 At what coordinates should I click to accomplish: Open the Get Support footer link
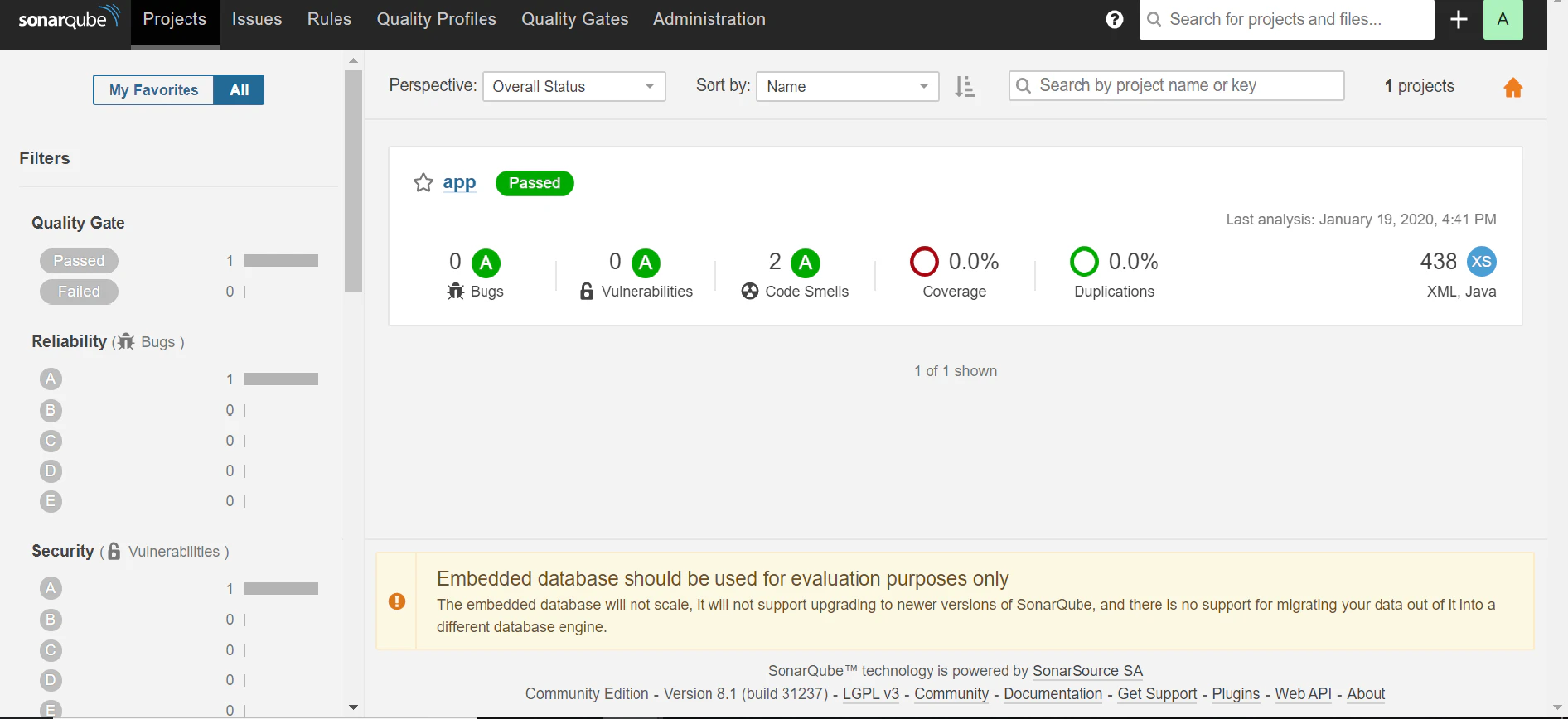pos(1158,694)
